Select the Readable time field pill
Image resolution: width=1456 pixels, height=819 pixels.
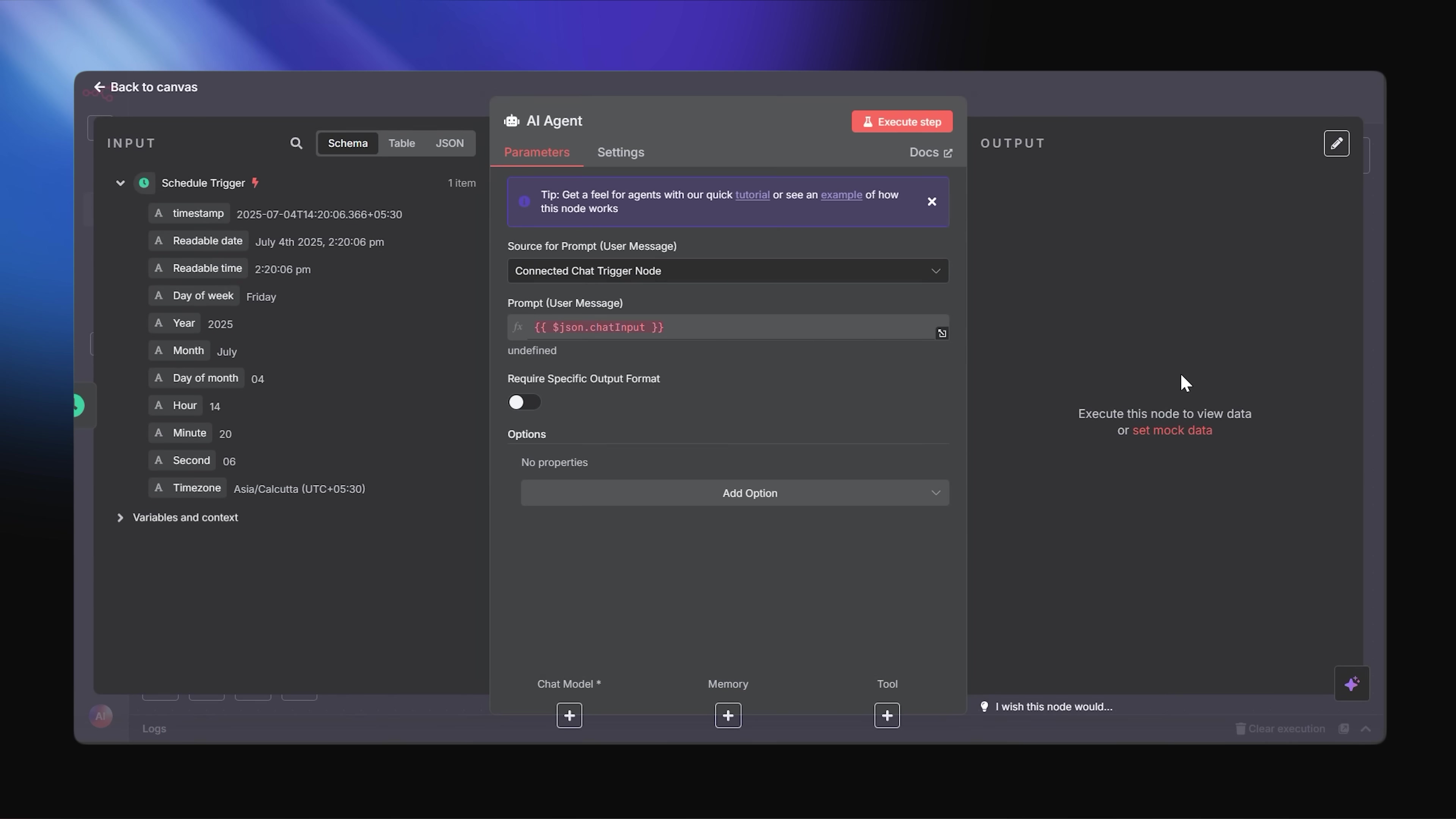198,268
